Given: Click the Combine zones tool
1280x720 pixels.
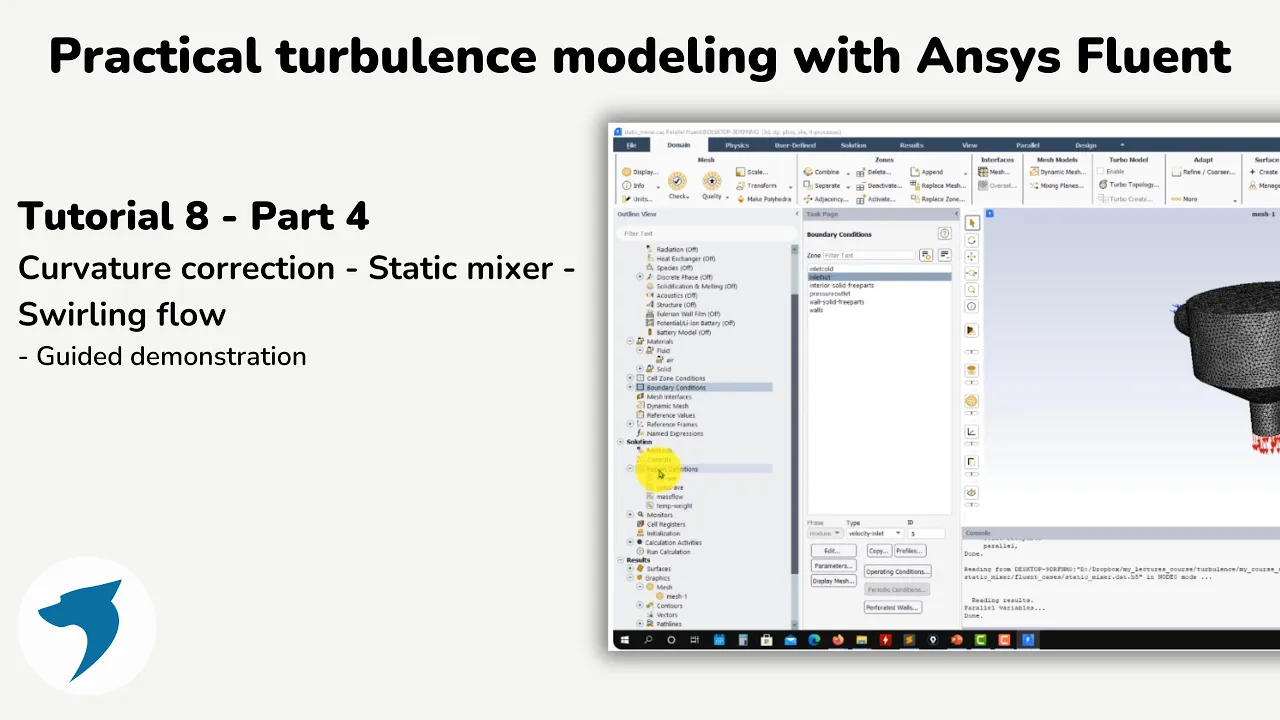Looking at the screenshot, I should point(821,172).
